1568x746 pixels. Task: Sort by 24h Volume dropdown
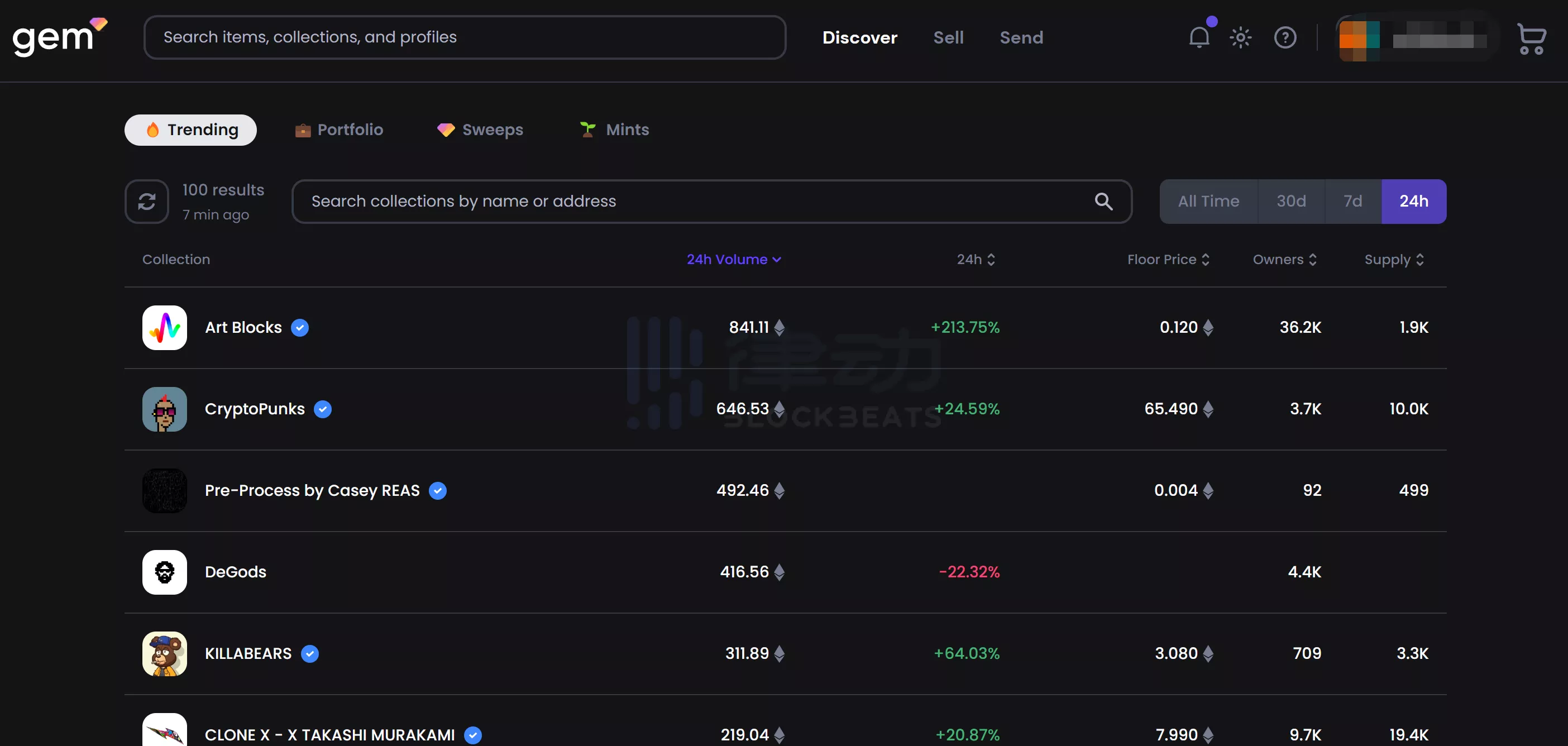click(734, 259)
